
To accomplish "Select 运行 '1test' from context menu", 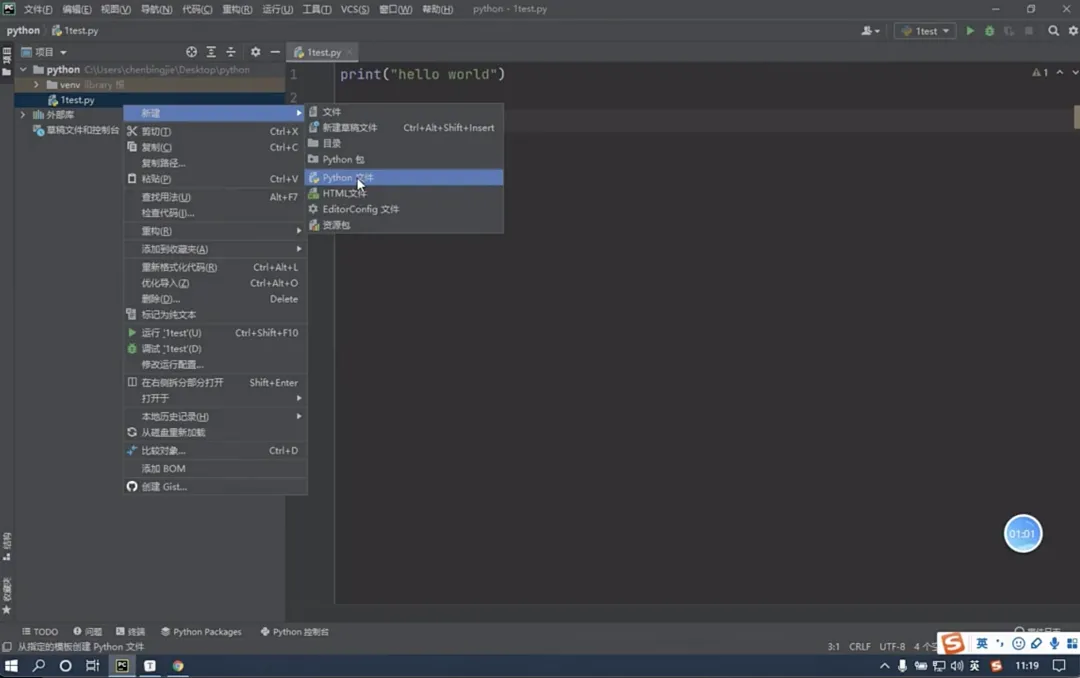I will 215,333.
